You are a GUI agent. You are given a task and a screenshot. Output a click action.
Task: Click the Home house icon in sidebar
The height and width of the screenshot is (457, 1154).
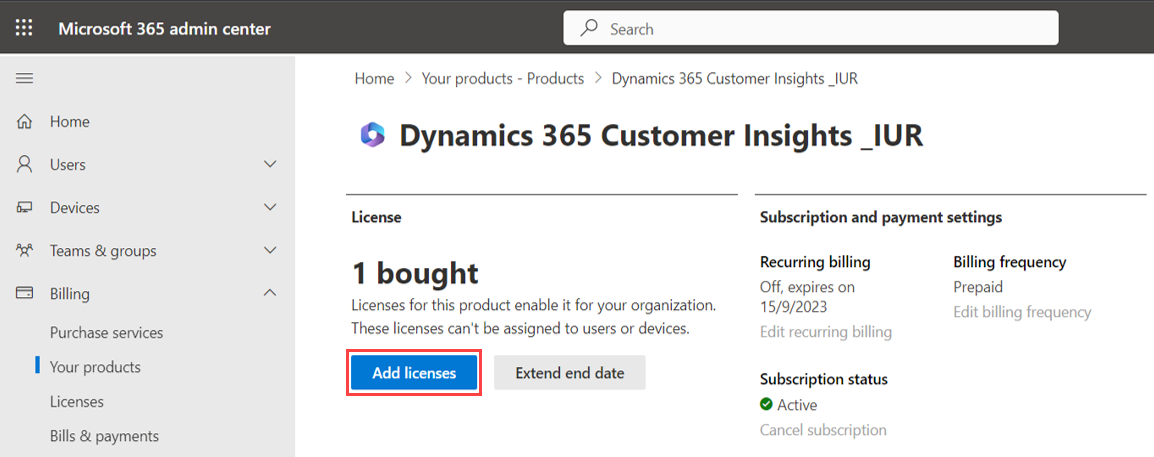pyautogui.click(x=25, y=122)
